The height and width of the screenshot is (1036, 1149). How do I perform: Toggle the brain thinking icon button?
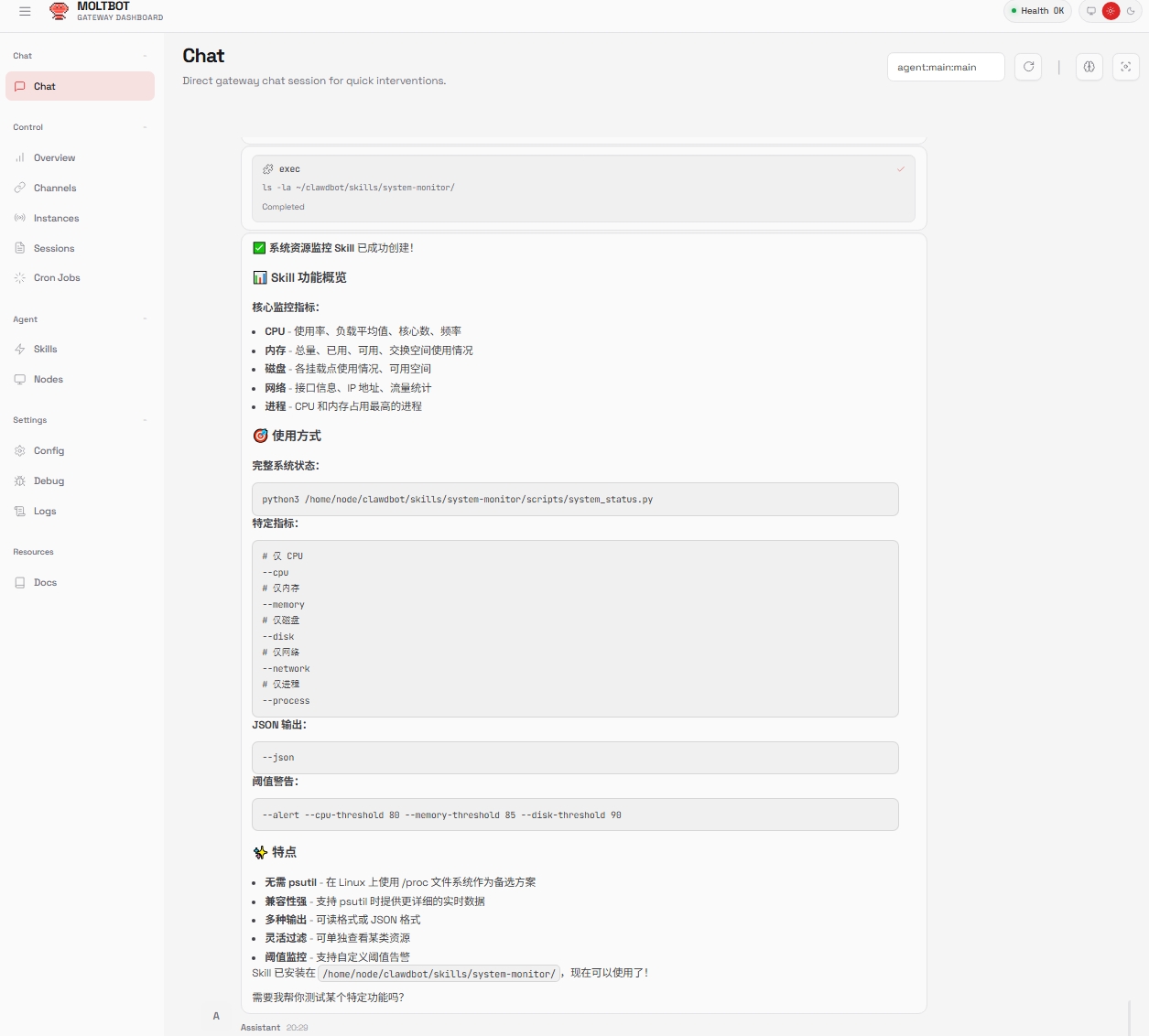click(1089, 67)
